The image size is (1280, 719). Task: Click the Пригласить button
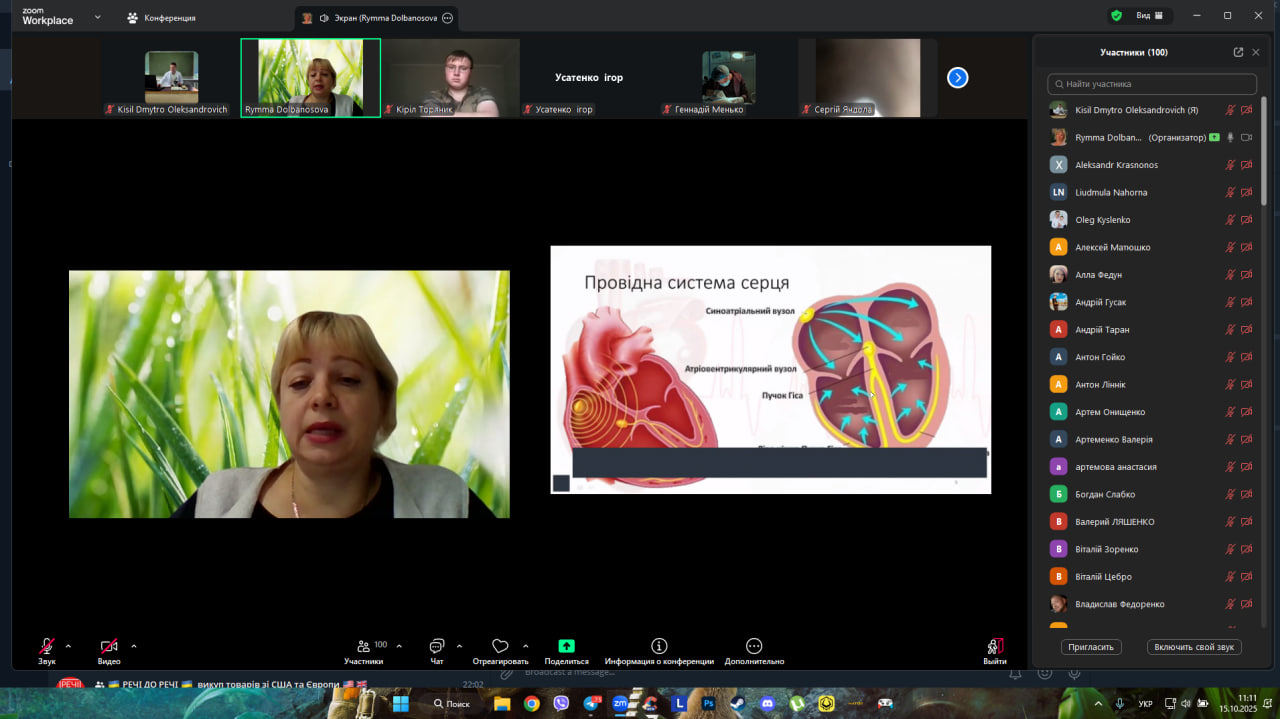click(1090, 647)
